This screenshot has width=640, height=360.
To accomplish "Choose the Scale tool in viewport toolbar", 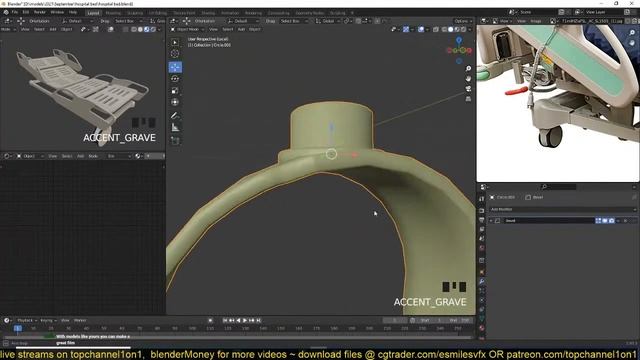I will coord(175,91).
